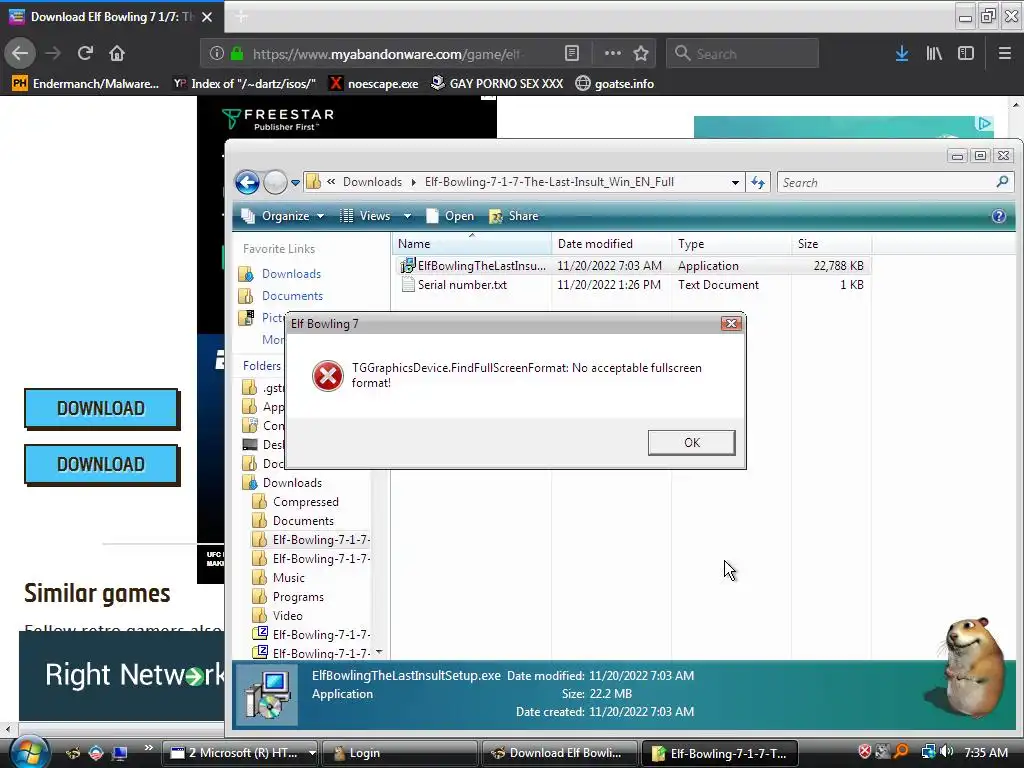1024x768 pixels.
Task: Click Explorer's back navigation button
Action: coord(248,182)
